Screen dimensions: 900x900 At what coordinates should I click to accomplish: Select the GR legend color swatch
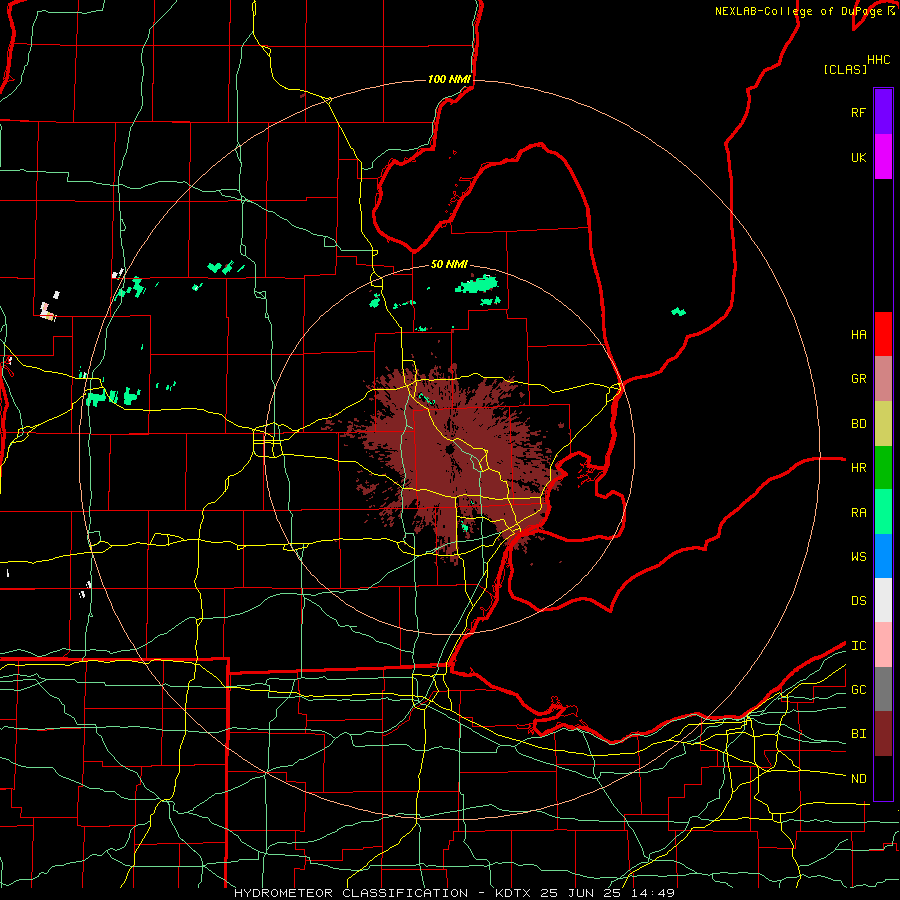point(883,379)
